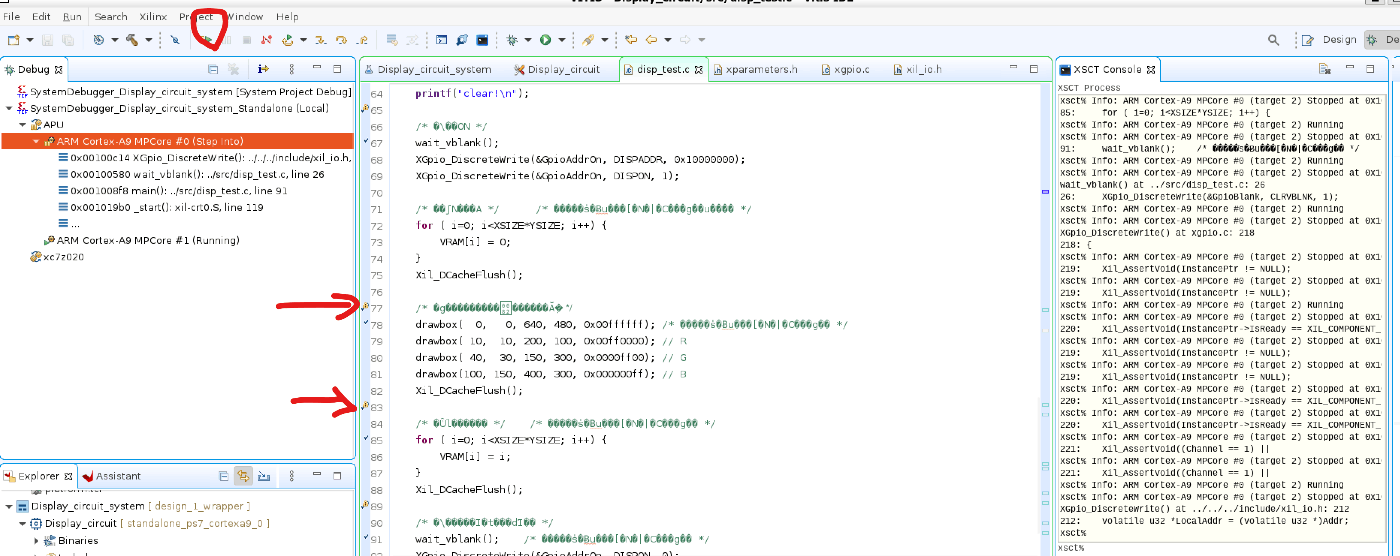Switch to the Design perspective
Image resolution: width=1400 pixels, height=556 pixels.
tap(1329, 40)
